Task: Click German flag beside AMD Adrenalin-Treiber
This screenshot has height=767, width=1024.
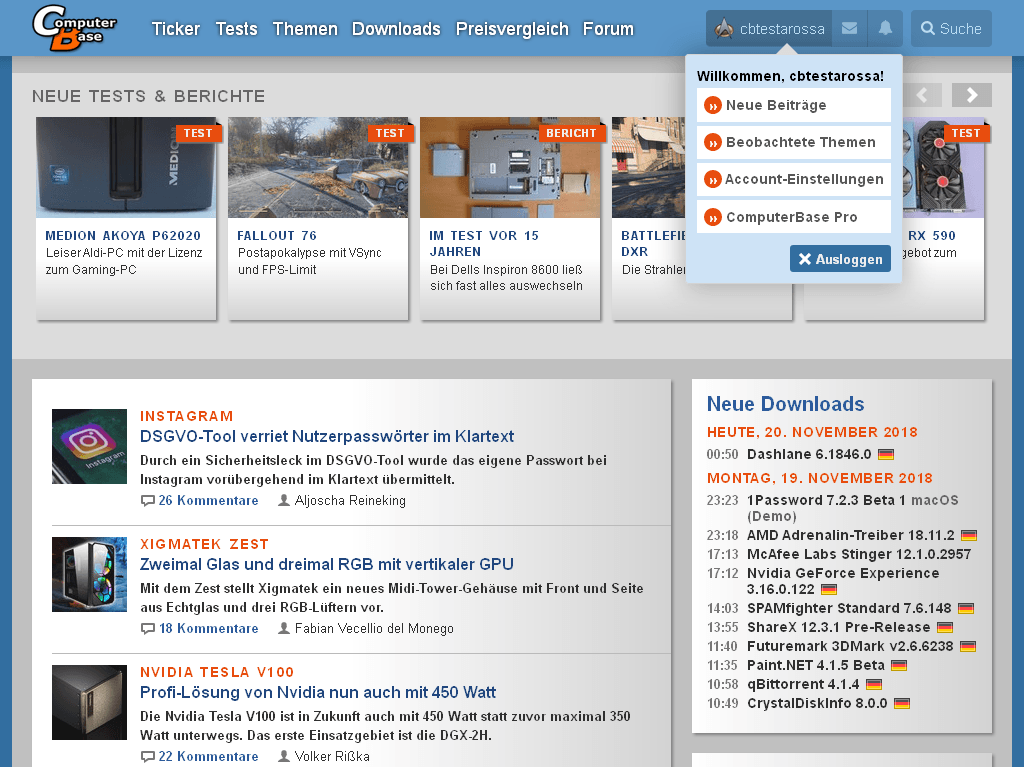Action: [x=969, y=536]
